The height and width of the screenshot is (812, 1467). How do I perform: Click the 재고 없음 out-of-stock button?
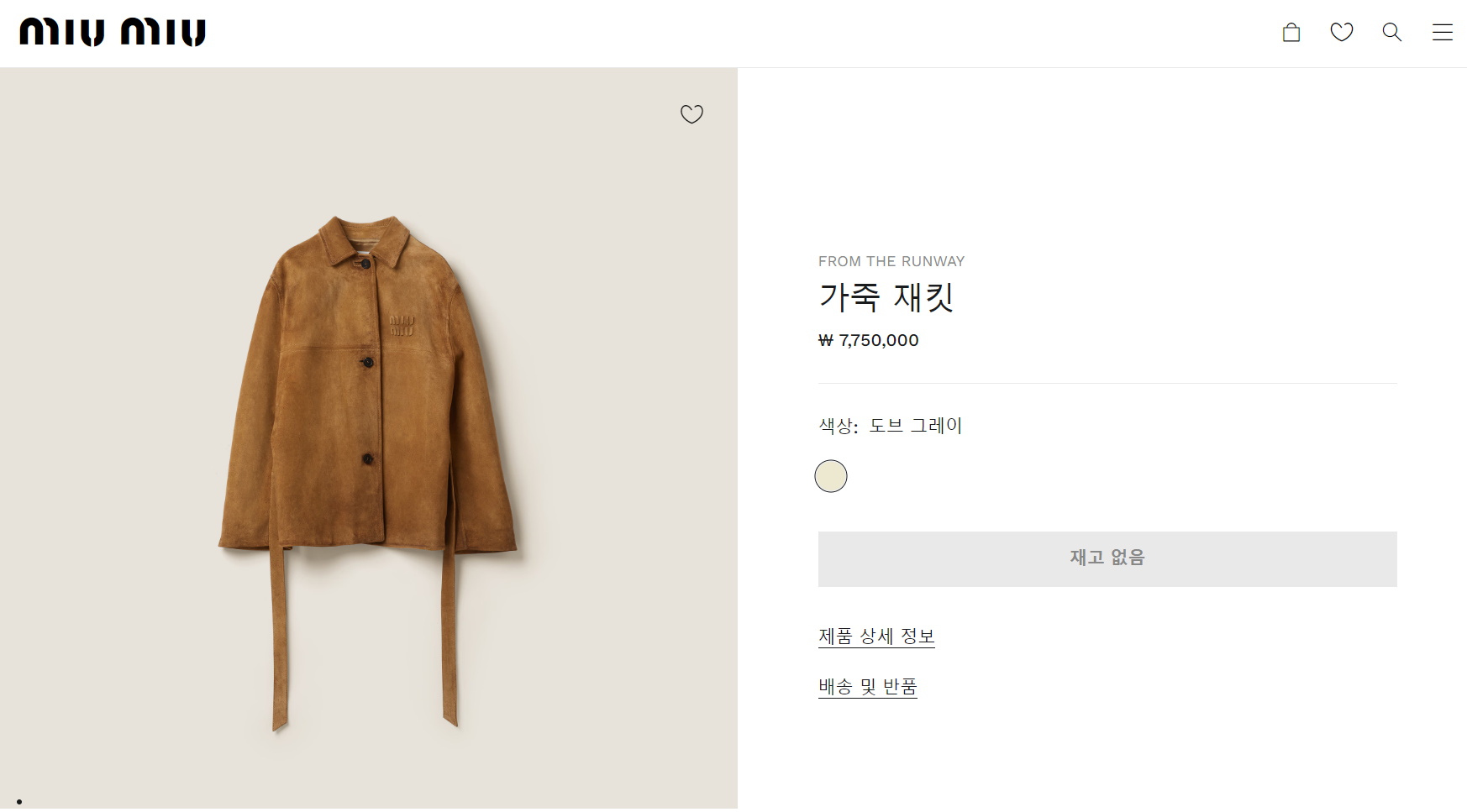pyautogui.click(x=1107, y=558)
